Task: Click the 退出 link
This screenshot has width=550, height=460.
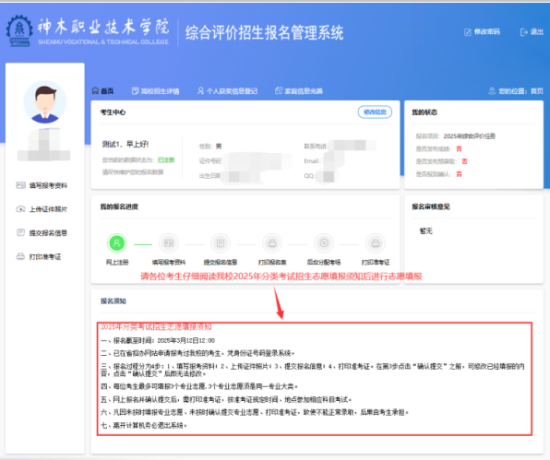Action: coord(532,32)
